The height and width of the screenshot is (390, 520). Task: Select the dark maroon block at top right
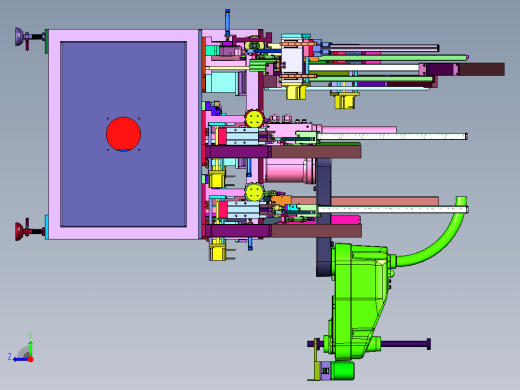[x=481, y=69]
